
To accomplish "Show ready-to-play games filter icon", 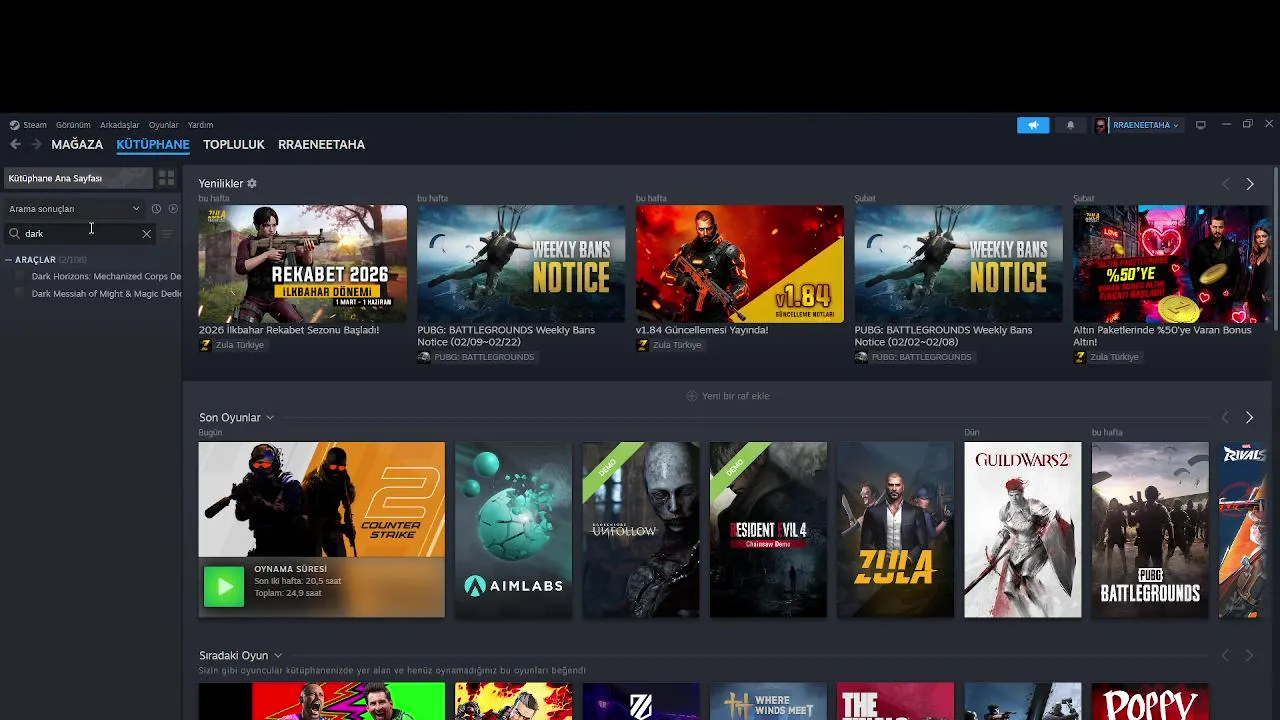I will coord(173,209).
